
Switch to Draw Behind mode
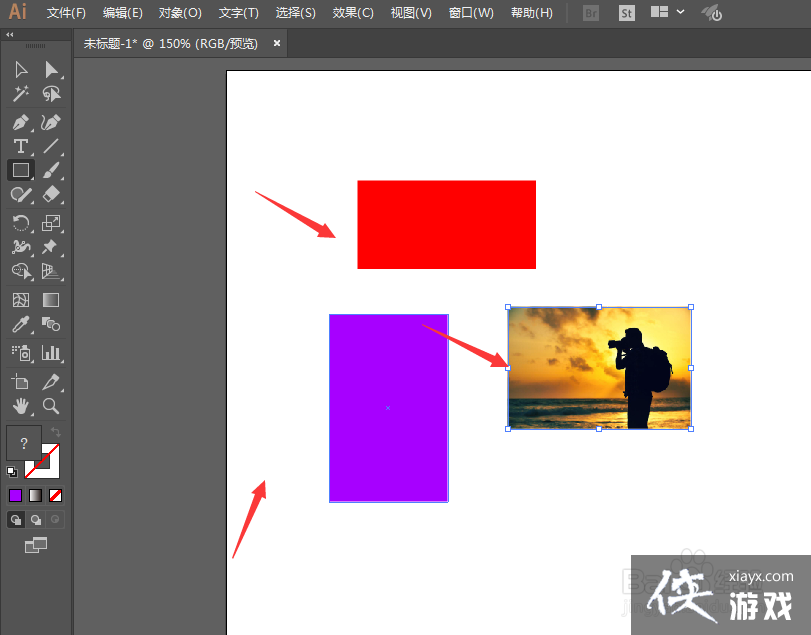pos(37,519)
